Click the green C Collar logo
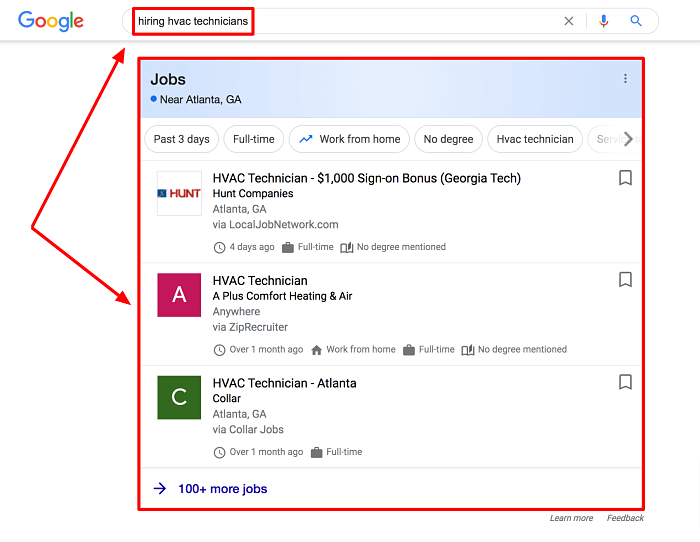The width and height of the screenshot is (700, 542). (x=179, y=397)
